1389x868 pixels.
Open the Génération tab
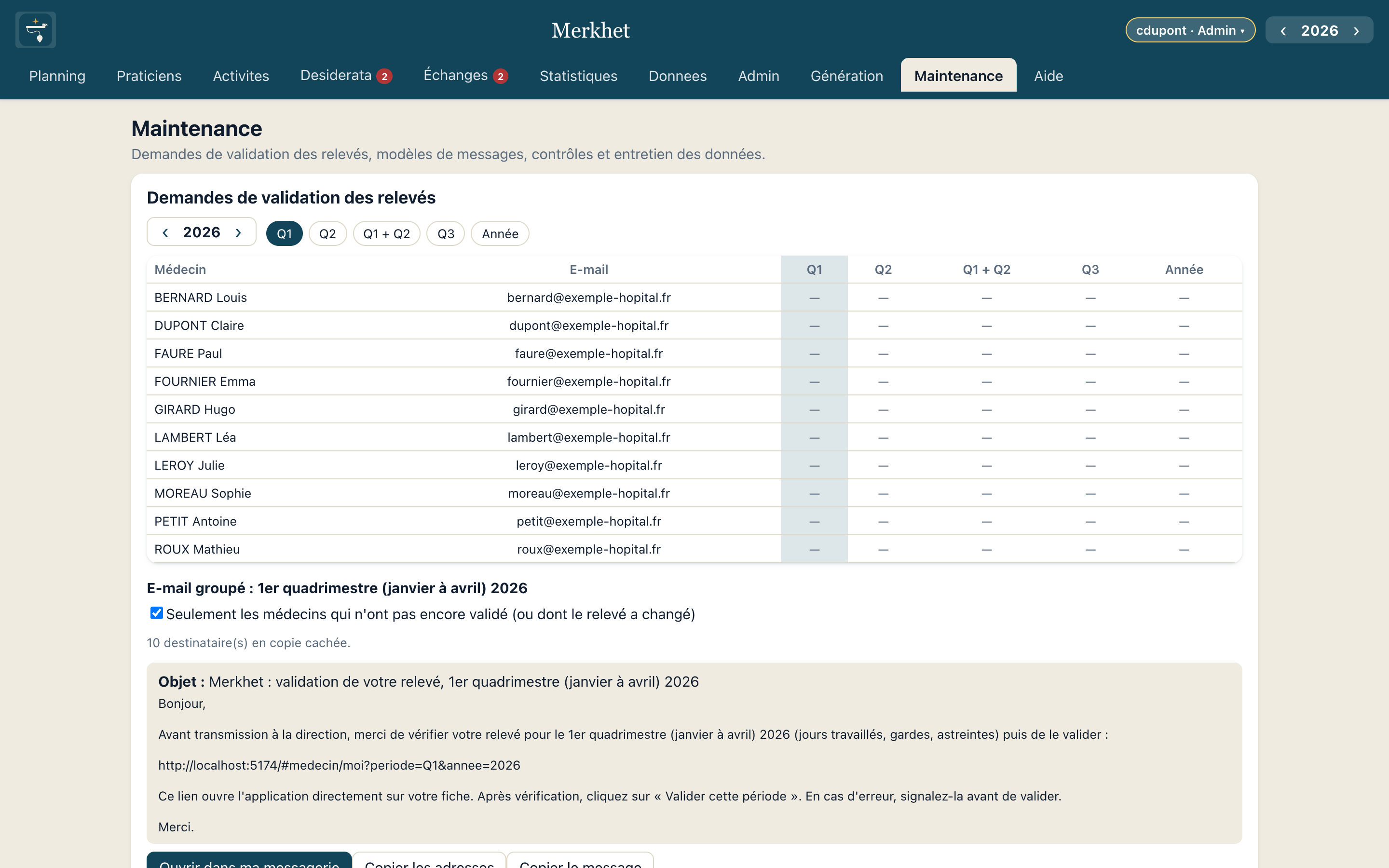[846, 76]
